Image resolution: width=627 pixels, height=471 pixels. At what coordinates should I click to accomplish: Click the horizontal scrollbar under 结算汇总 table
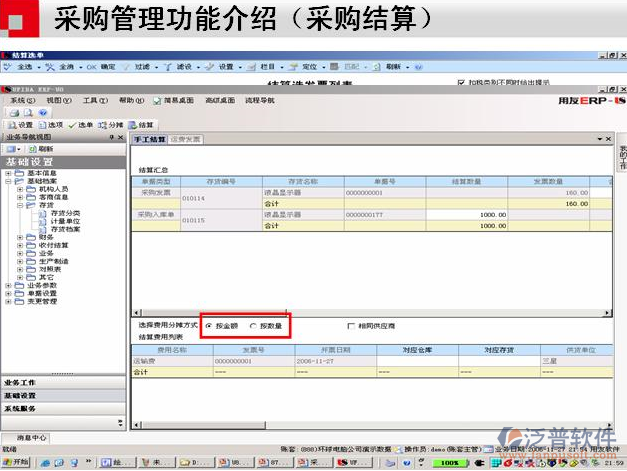pos(370,313)
